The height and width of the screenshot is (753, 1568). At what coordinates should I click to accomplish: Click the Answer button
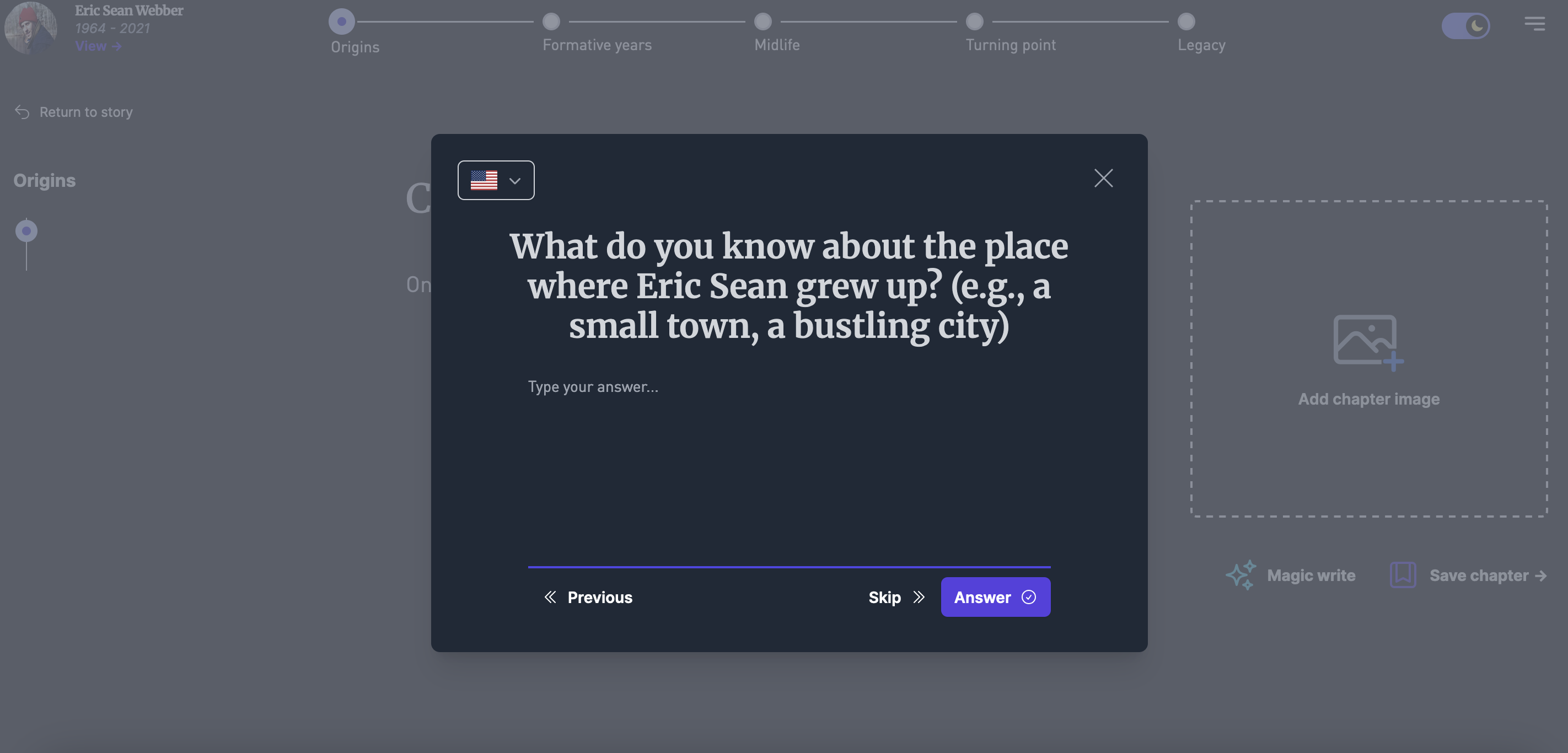click(995, 597)
